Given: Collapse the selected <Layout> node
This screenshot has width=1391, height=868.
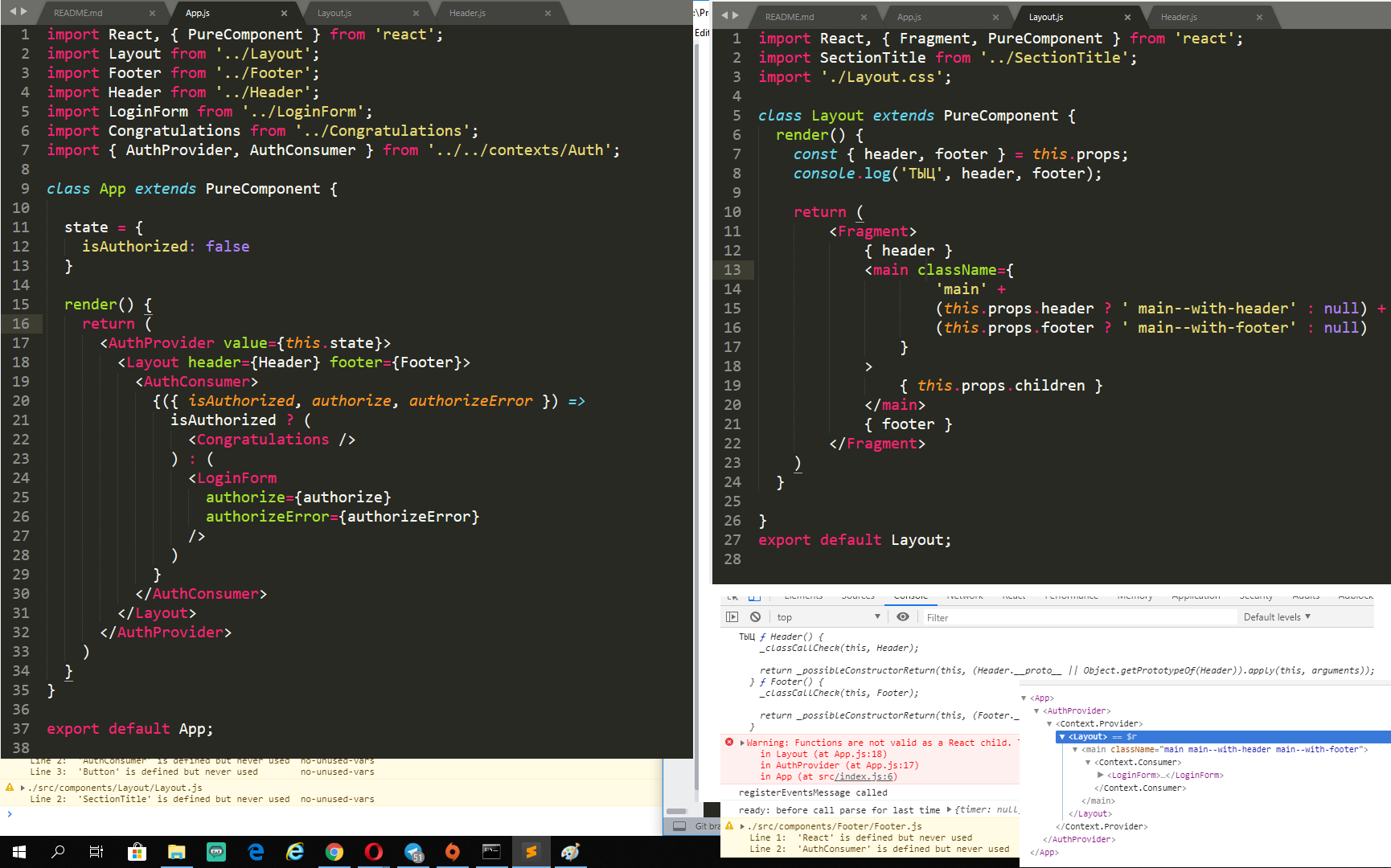Looking at the screenshot, I should 1062,736.
